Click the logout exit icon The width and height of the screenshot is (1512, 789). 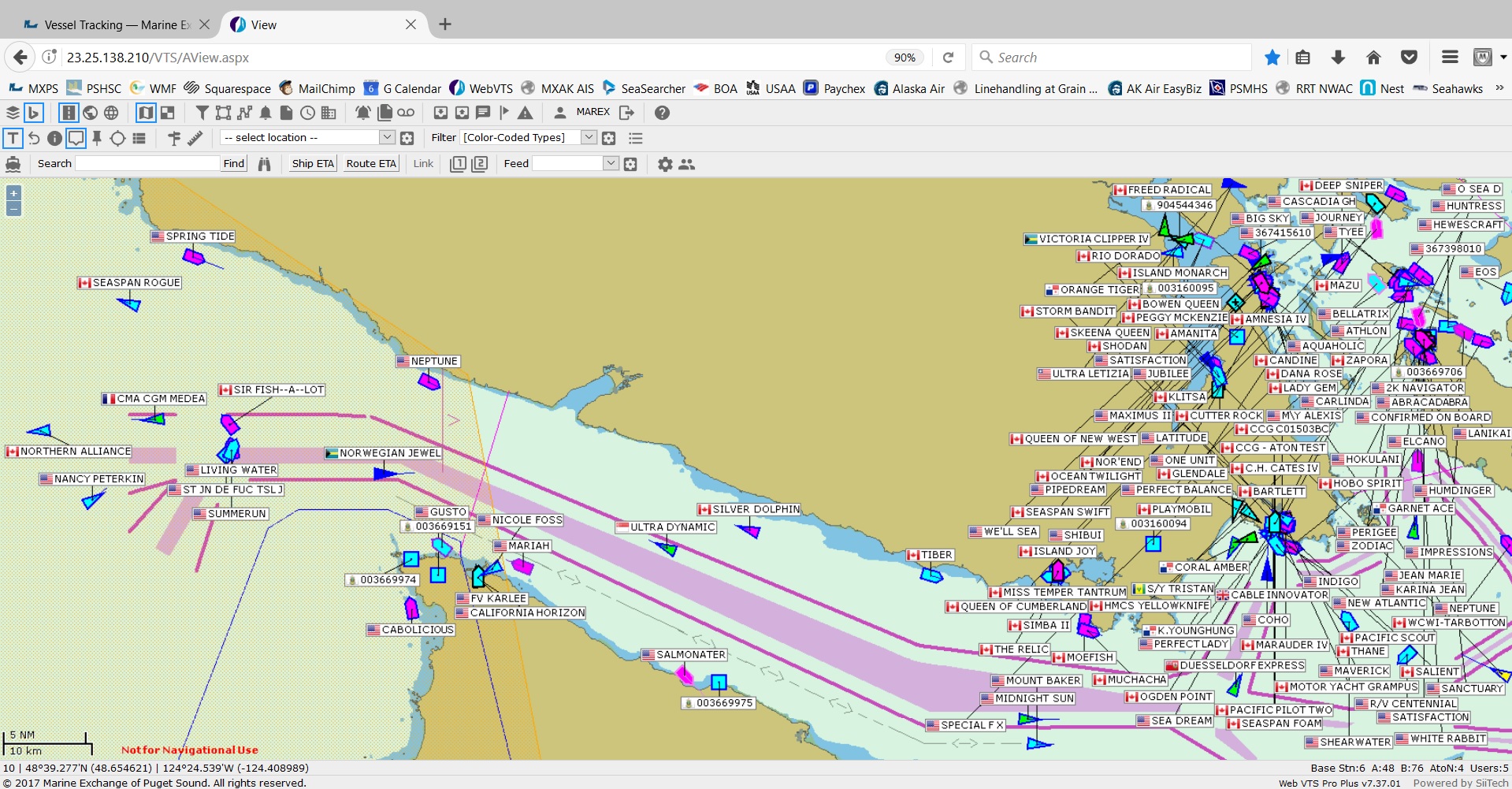[627, 113]
